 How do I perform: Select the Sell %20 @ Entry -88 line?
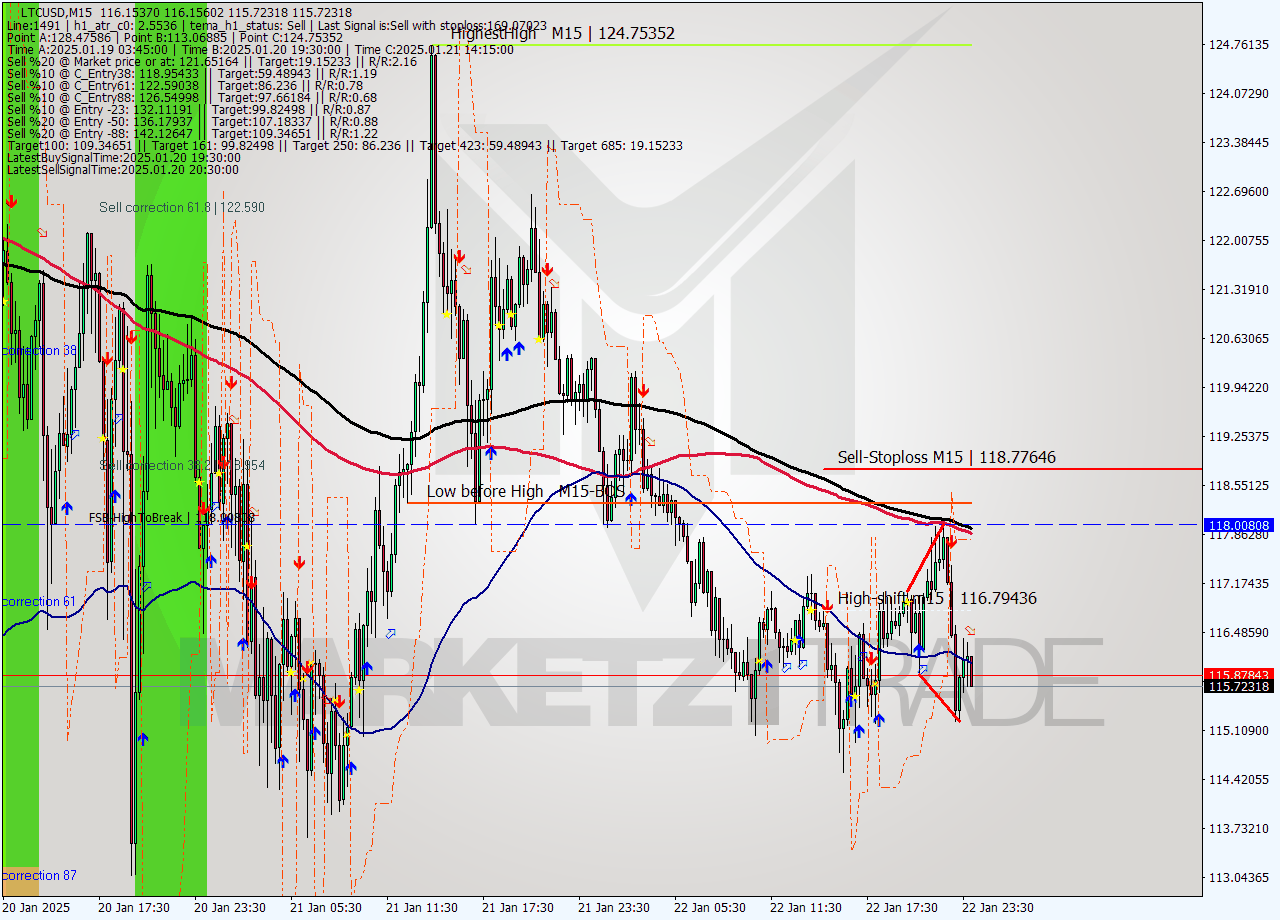[192, 134]
